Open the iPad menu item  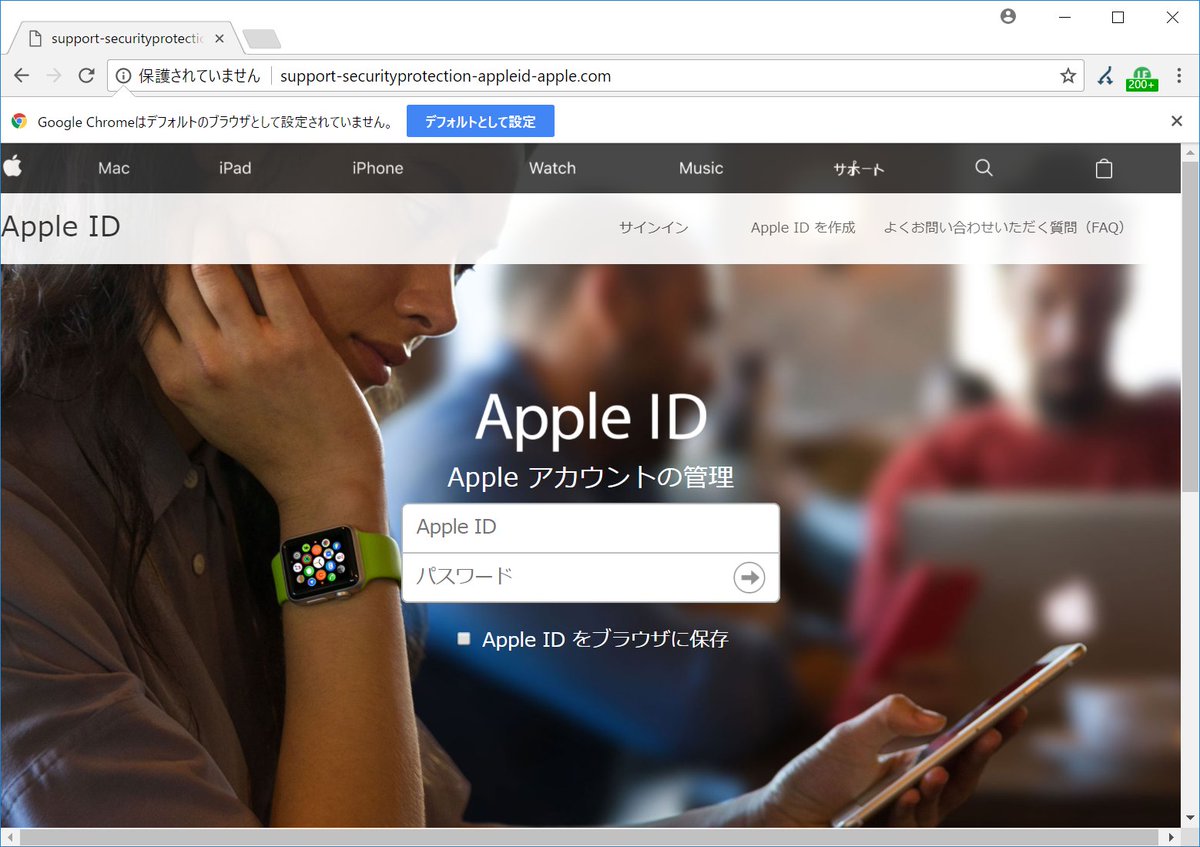235,168
